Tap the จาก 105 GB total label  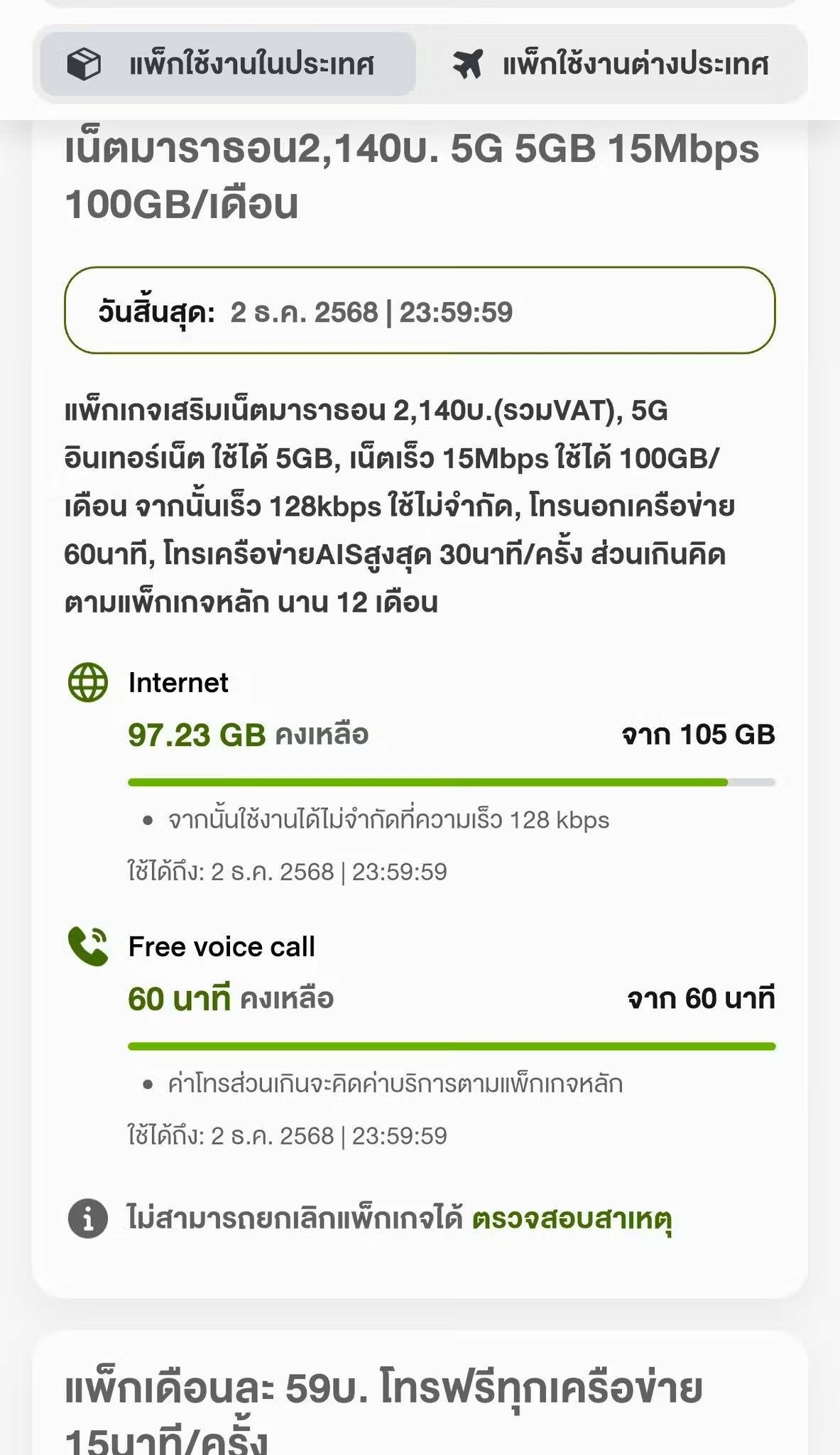click(x=699, y=735)
